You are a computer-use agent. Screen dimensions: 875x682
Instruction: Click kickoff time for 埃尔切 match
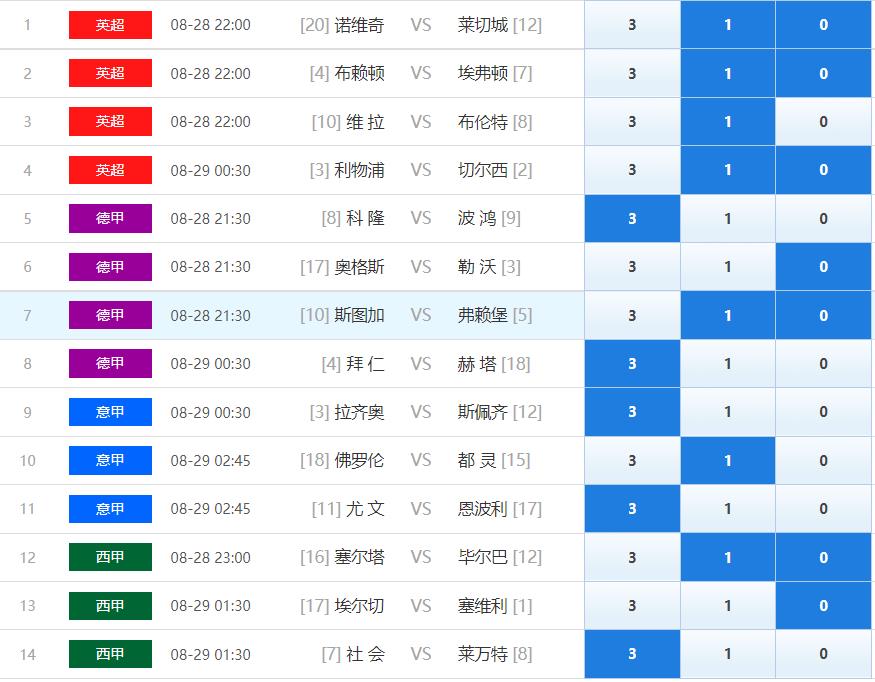pyautogui.click(x=210, y=606)
